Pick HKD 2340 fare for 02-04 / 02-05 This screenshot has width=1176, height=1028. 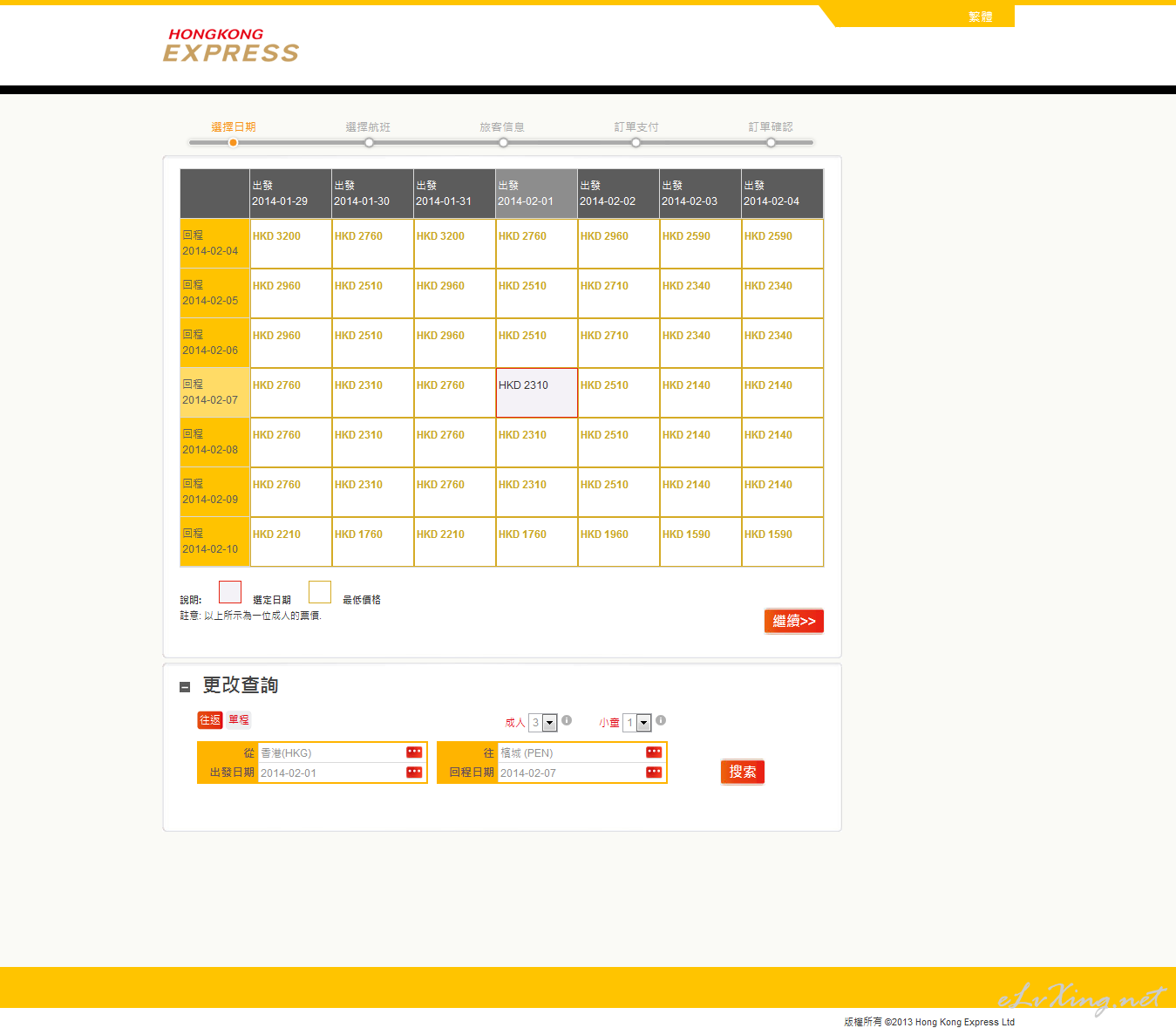(x=783, y=293)
